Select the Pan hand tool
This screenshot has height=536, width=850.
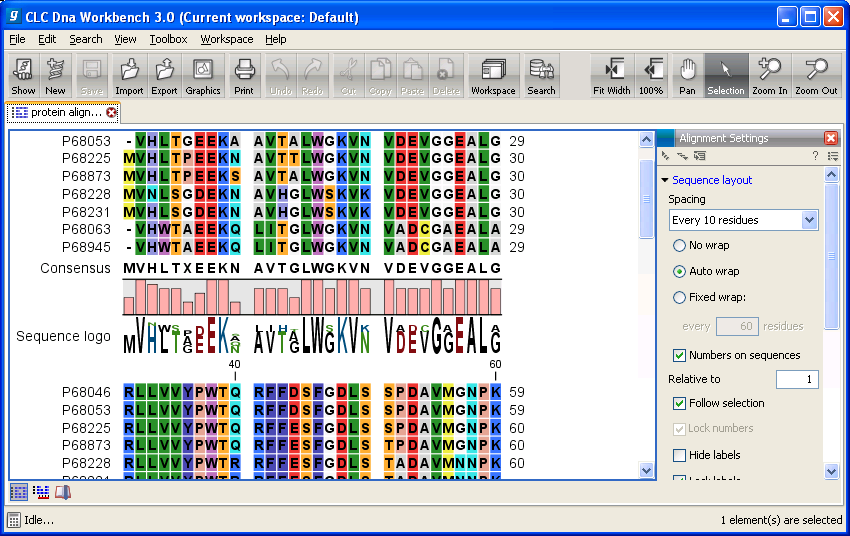[687, 76]
